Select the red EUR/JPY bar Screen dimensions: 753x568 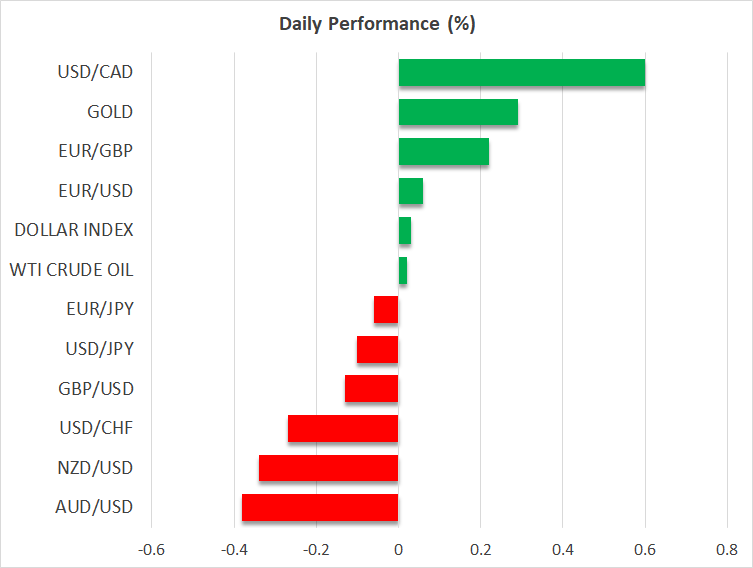click(x=386, y=310)
